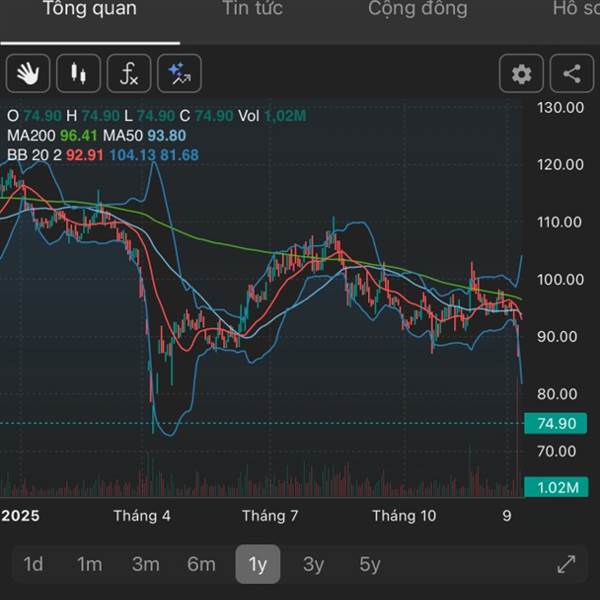Tap the AI sparkle chart analysis icon
Viewport: 600px width, 600px height.
point(179,73)
